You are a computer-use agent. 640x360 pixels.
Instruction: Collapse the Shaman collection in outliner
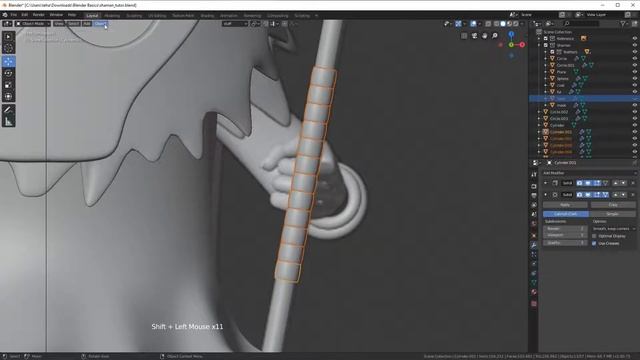[x=539, y=45]
